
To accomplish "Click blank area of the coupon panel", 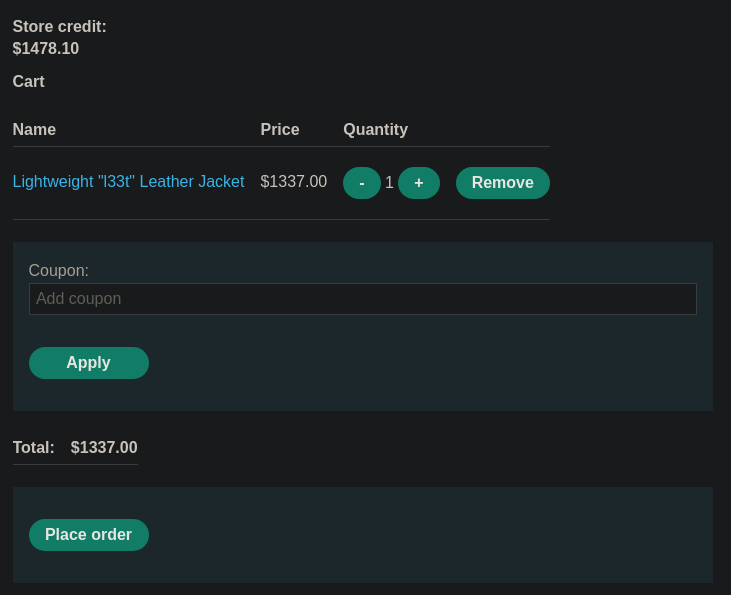I will (420, 364).
